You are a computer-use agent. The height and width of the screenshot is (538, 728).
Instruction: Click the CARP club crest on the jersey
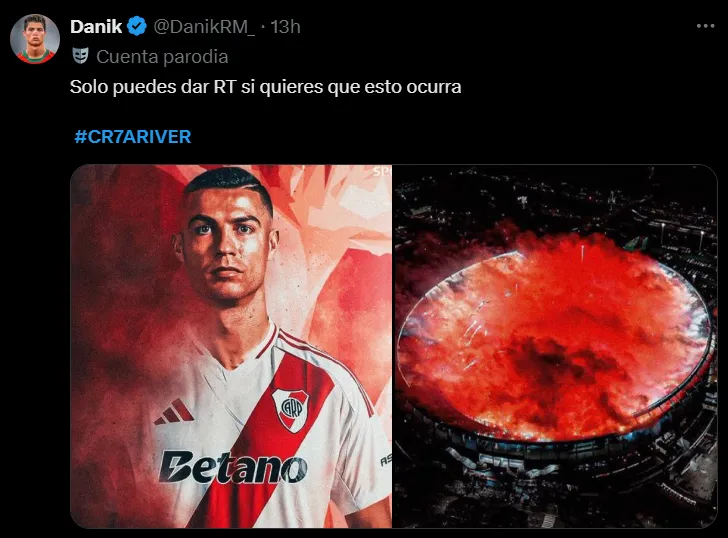pos(291,409)
